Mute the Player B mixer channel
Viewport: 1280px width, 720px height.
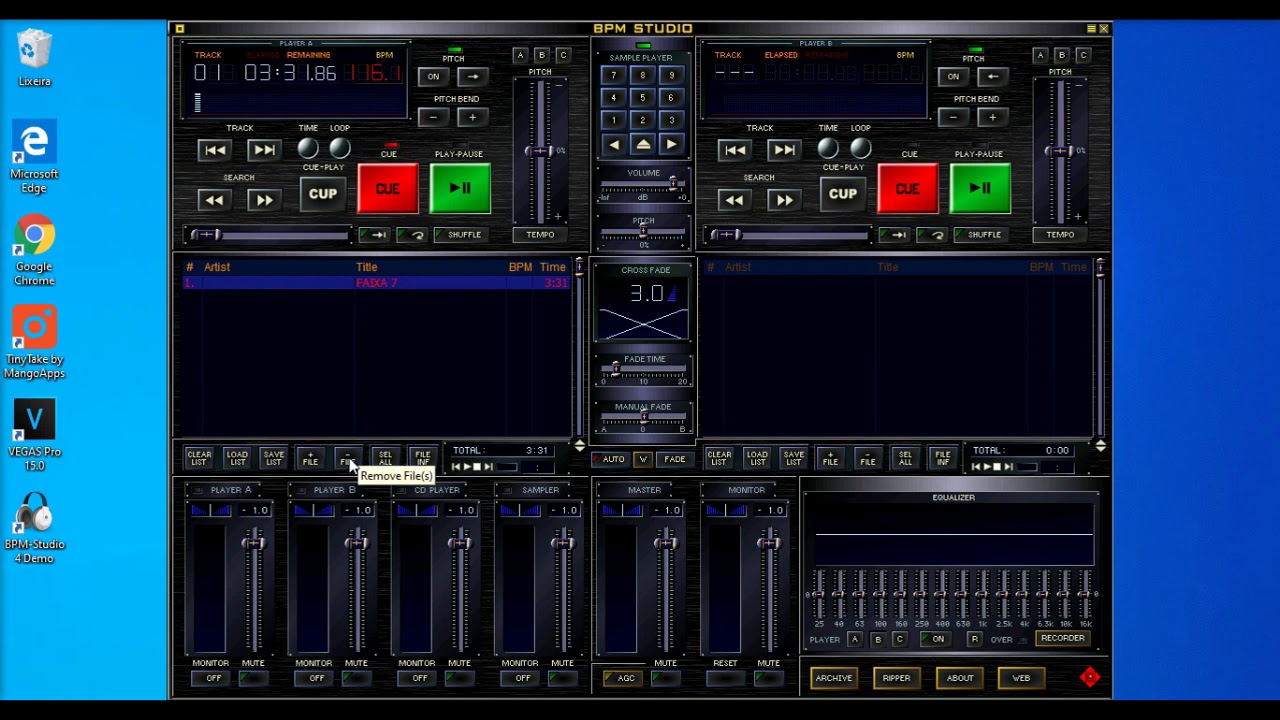pyautogui.click(x=354, y=679)
